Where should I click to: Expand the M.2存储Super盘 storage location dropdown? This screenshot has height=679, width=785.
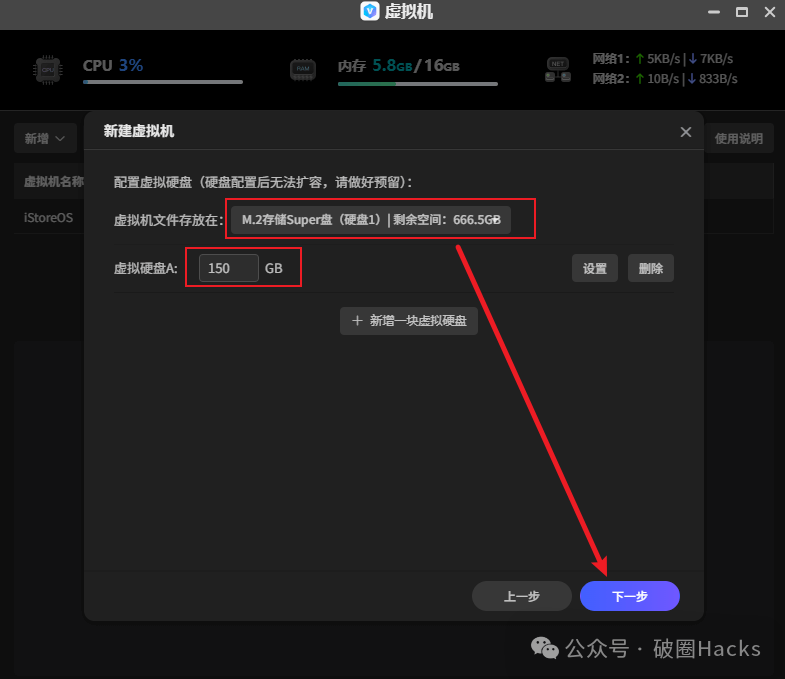tap(371, 220)
